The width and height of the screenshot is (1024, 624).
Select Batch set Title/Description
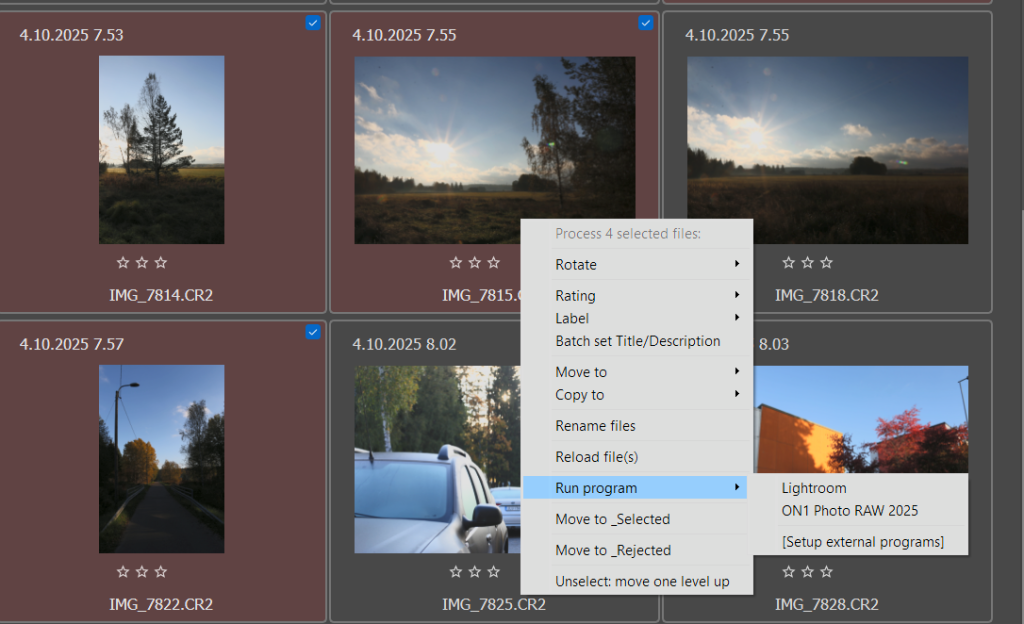(637, 341)
